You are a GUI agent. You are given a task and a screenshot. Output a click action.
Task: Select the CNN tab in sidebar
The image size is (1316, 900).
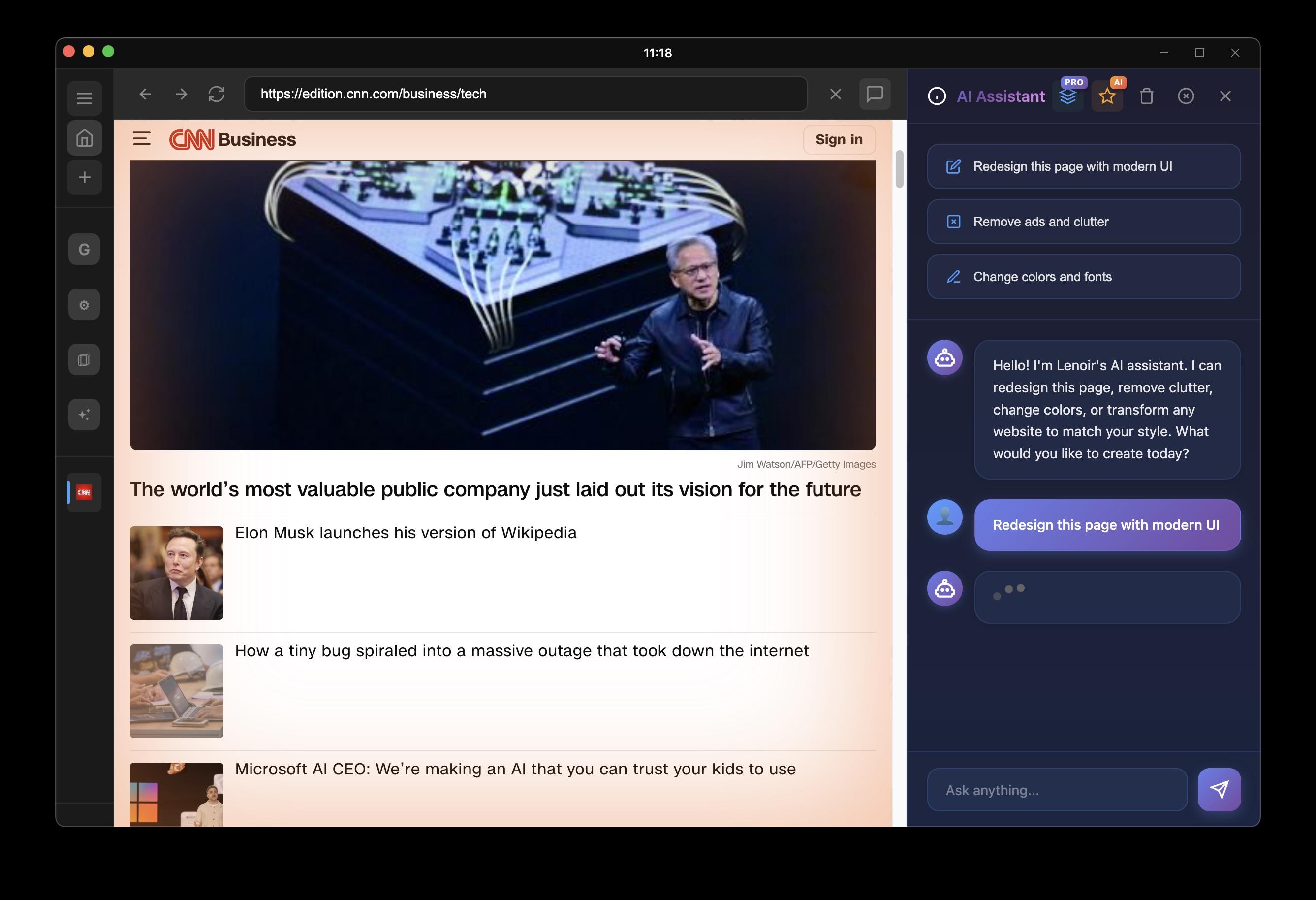click(x=84, y=492)
